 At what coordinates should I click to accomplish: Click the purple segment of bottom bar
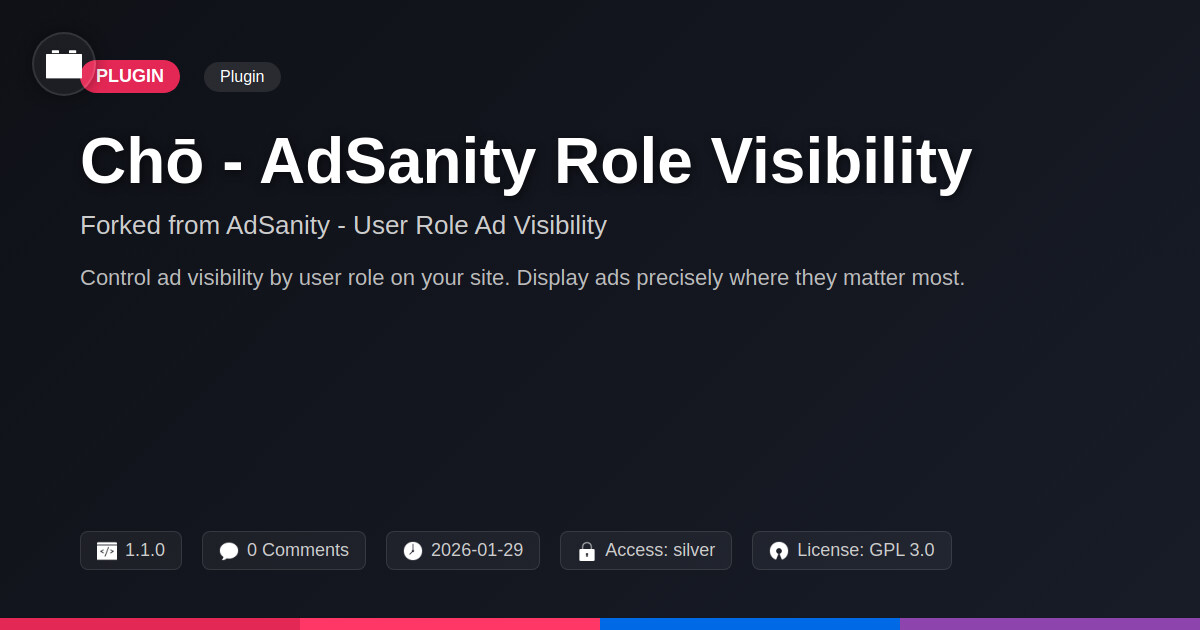click(1050, 623)
